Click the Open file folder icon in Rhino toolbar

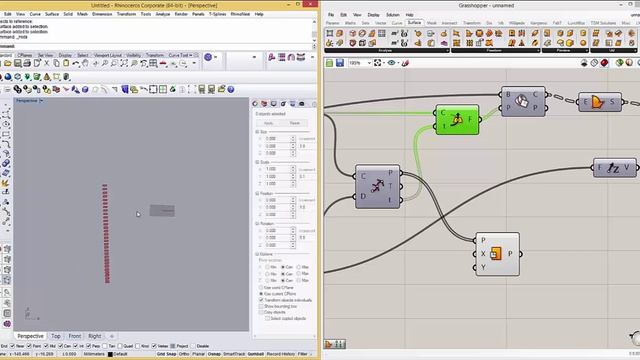8,63
